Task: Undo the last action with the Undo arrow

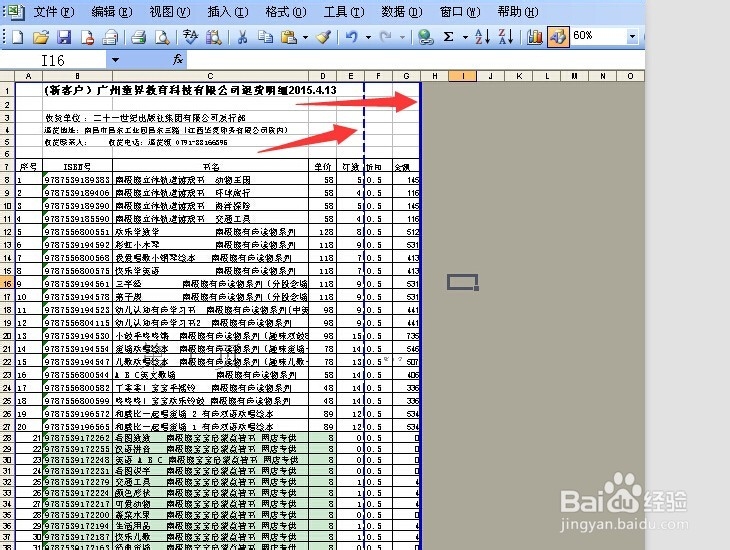Action: coord(352,37)
